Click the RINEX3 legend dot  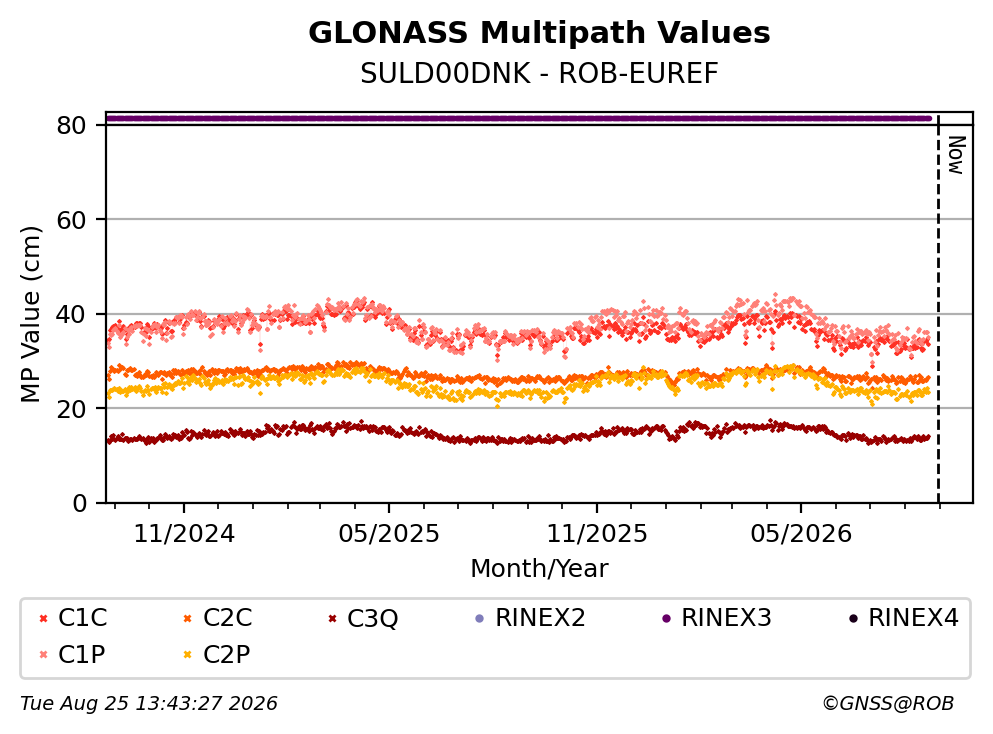(666, 618)
